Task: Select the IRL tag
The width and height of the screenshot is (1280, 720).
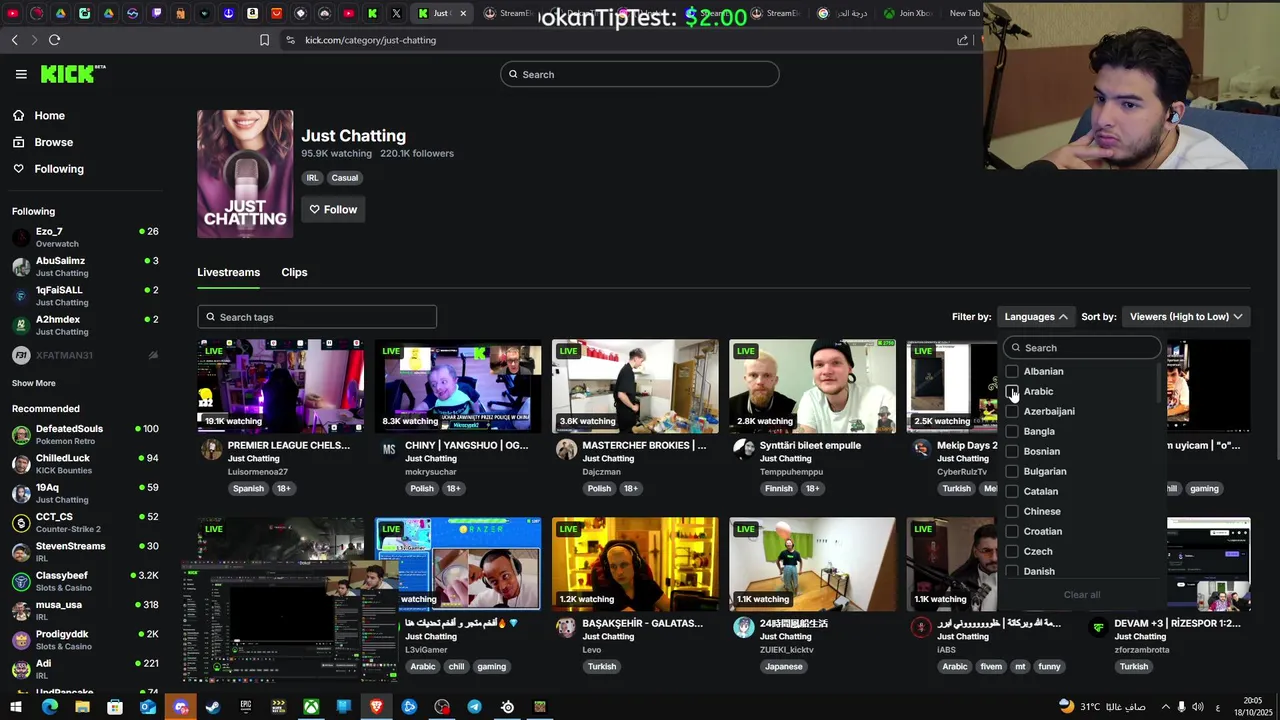Action: (x=312, y=178)
